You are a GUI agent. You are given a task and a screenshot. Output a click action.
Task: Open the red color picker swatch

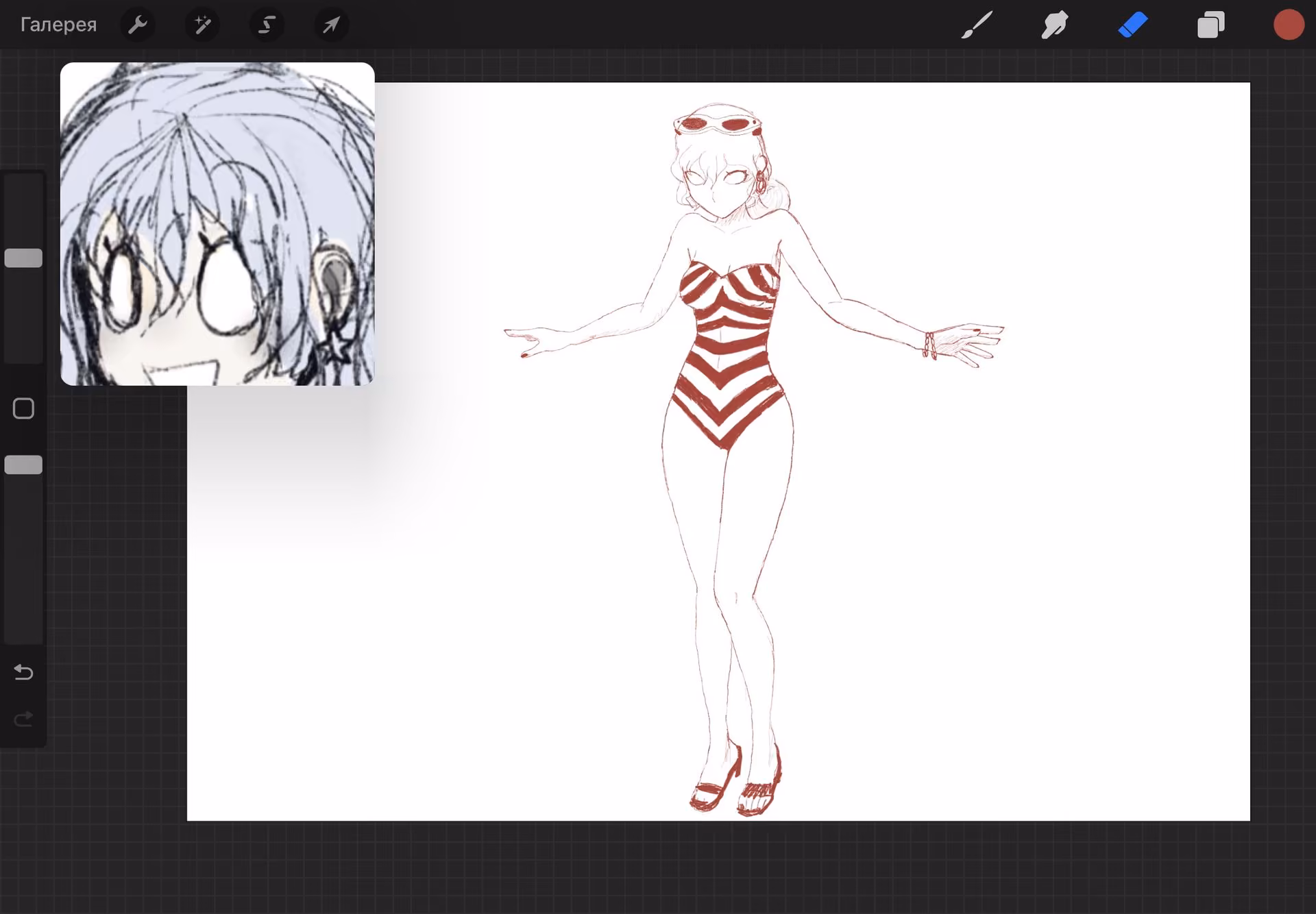click(x=1289, y=25)
